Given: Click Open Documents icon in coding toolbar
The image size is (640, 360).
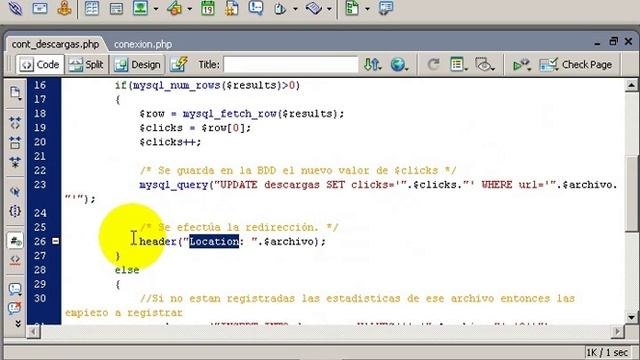Looking at the screenshot, I should pyautogui.click(x=15, y=93).
